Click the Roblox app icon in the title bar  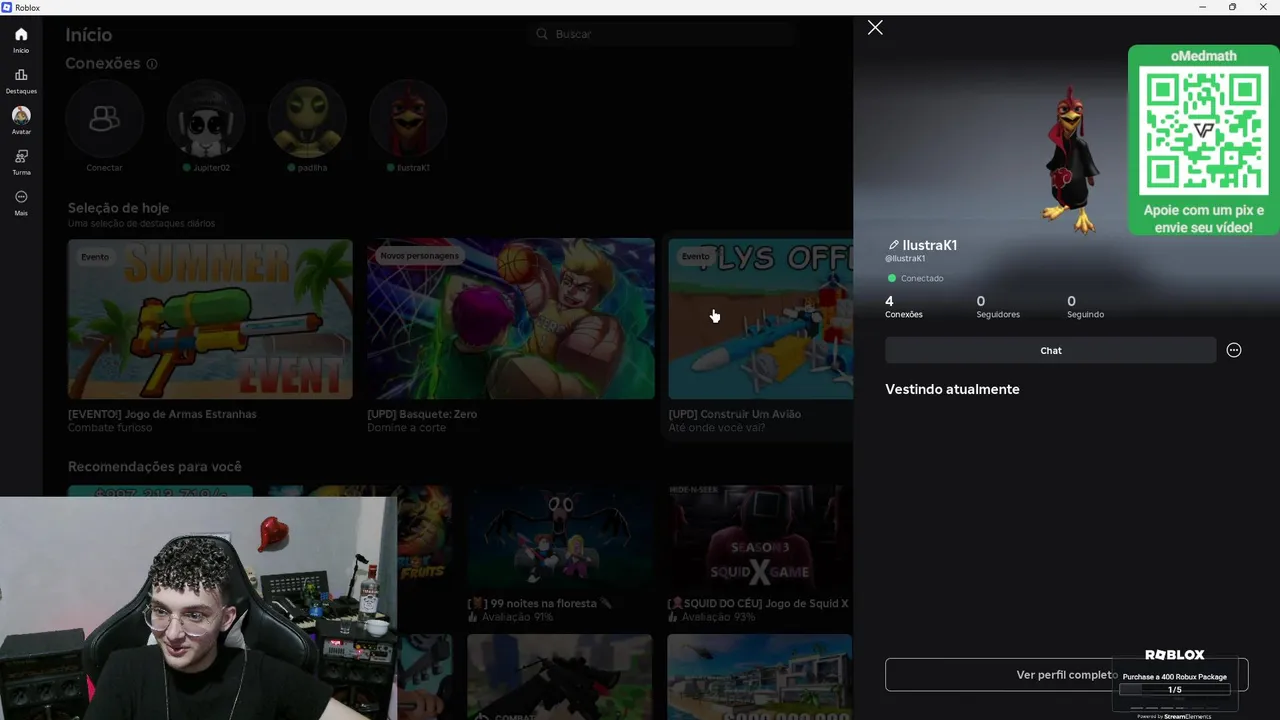coord(7,7)
